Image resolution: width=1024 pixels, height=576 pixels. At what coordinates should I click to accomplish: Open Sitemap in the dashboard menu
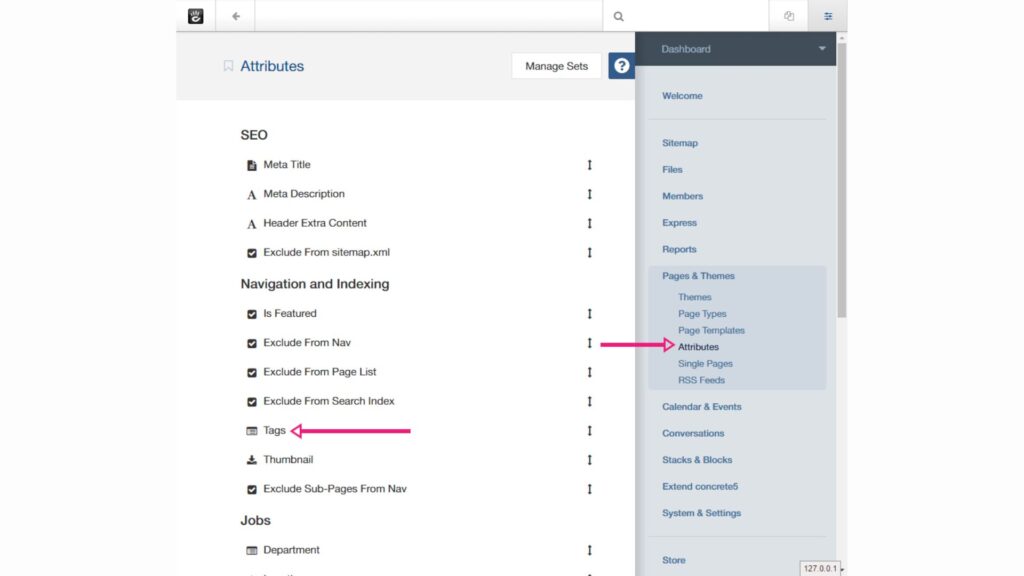(680, 143)
